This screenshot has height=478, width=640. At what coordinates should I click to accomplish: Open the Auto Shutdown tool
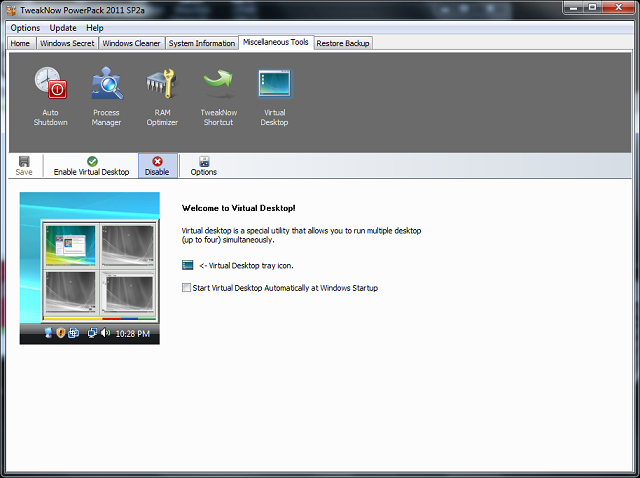(51, 97)
